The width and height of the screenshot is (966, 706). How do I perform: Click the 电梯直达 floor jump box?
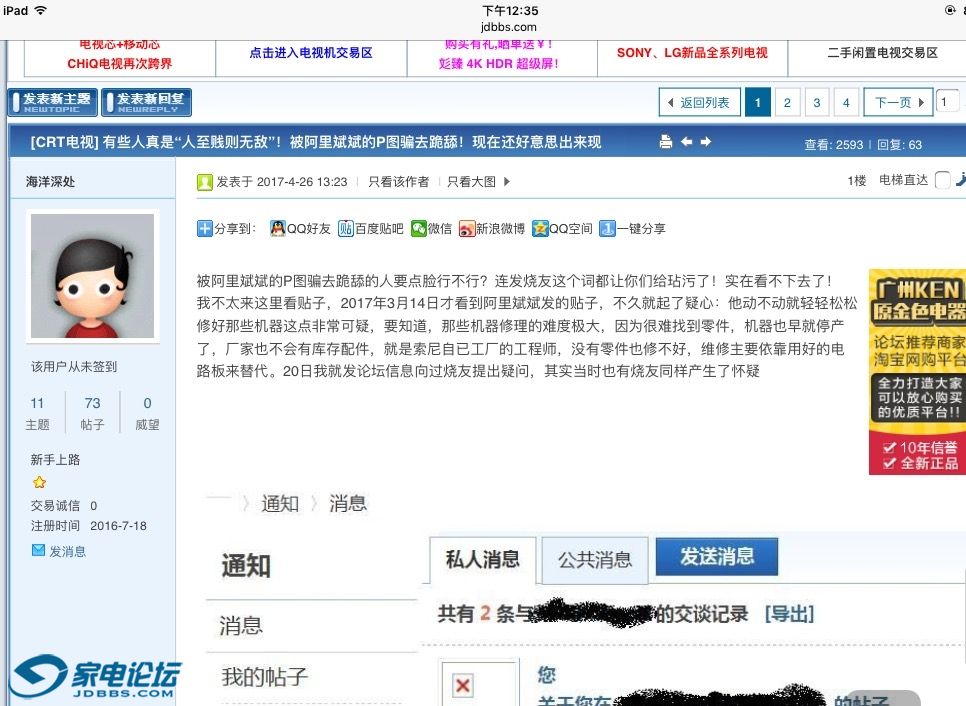tap(942, 181)
